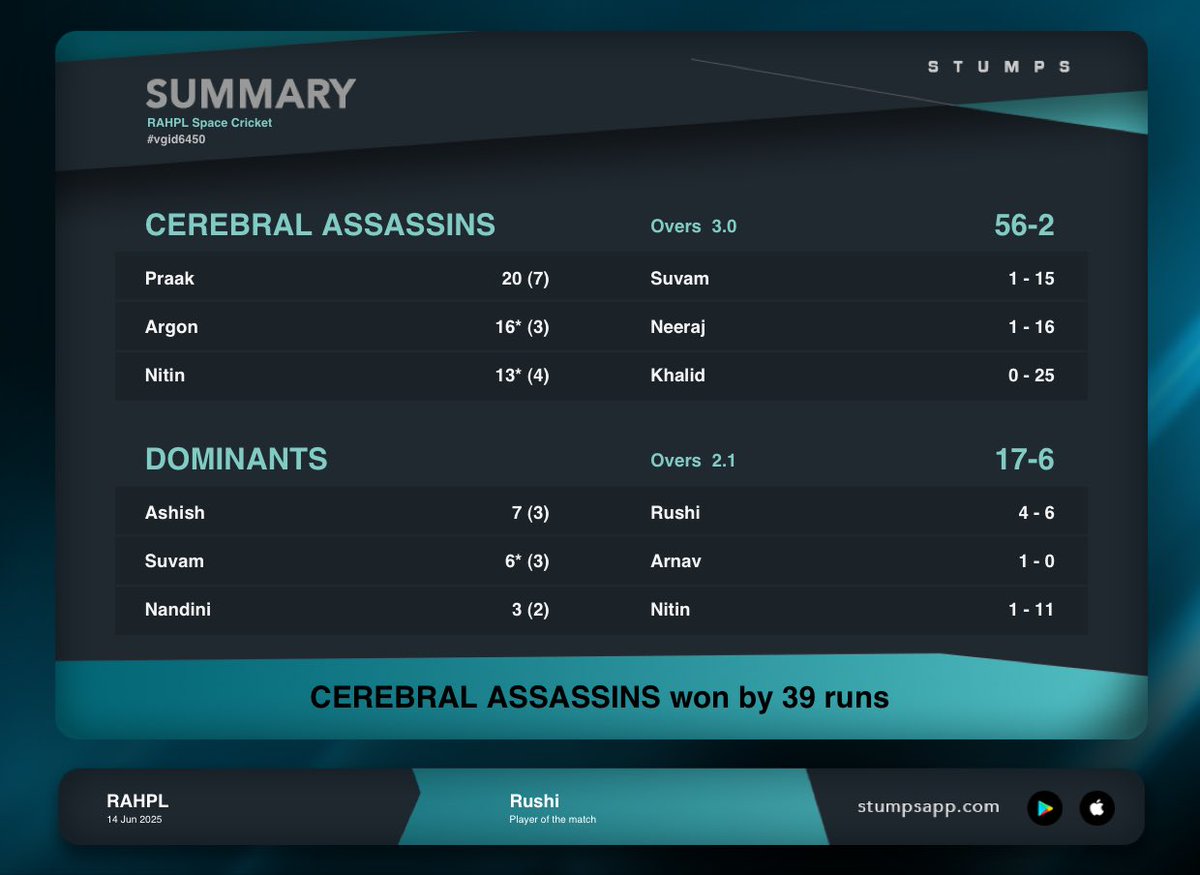Click the Player of the match caption
This screenshot has height=875, width=1200.
point(552,820)
